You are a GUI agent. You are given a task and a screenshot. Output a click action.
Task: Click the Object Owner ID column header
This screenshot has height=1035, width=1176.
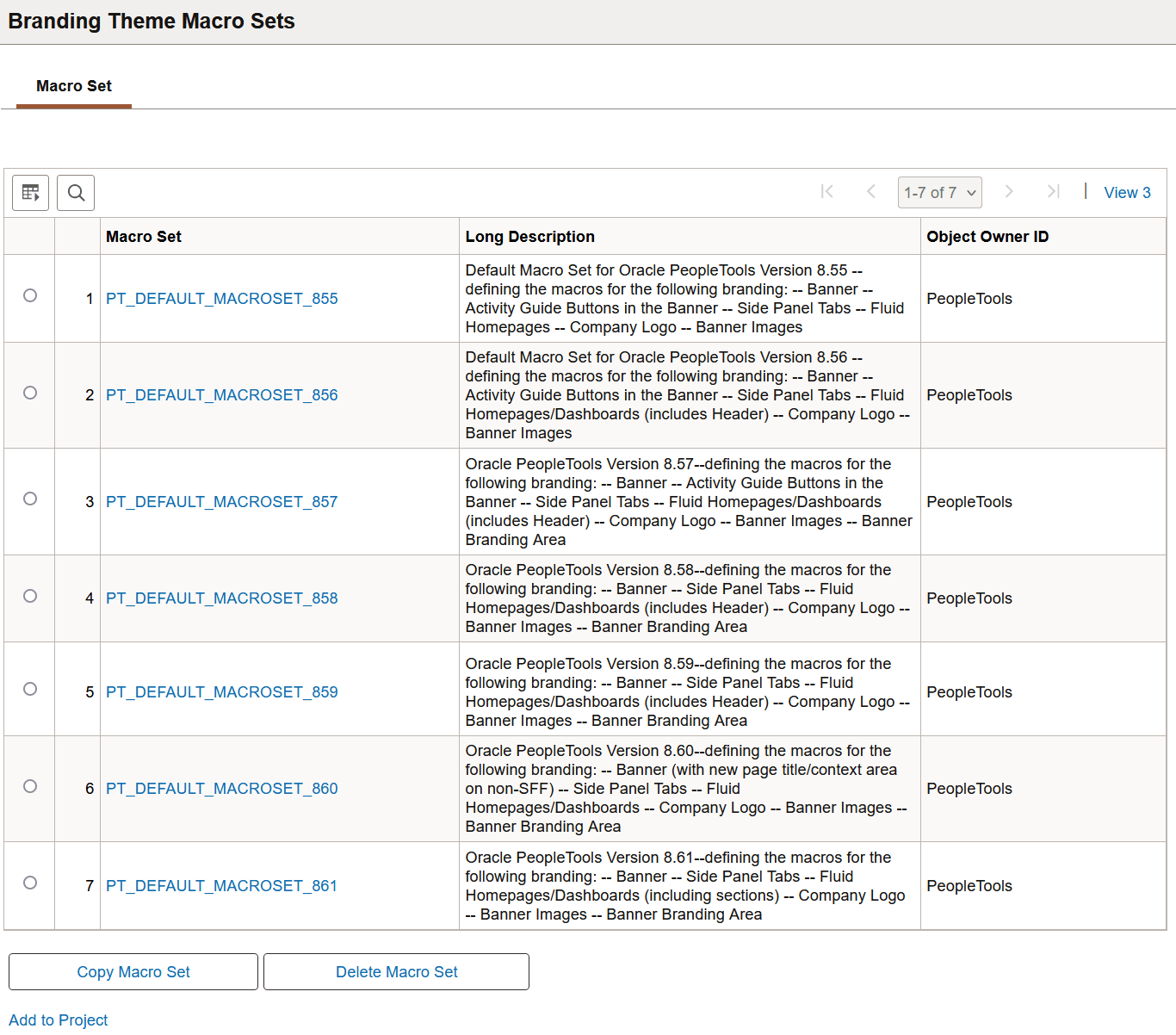[x=987, y=237]
